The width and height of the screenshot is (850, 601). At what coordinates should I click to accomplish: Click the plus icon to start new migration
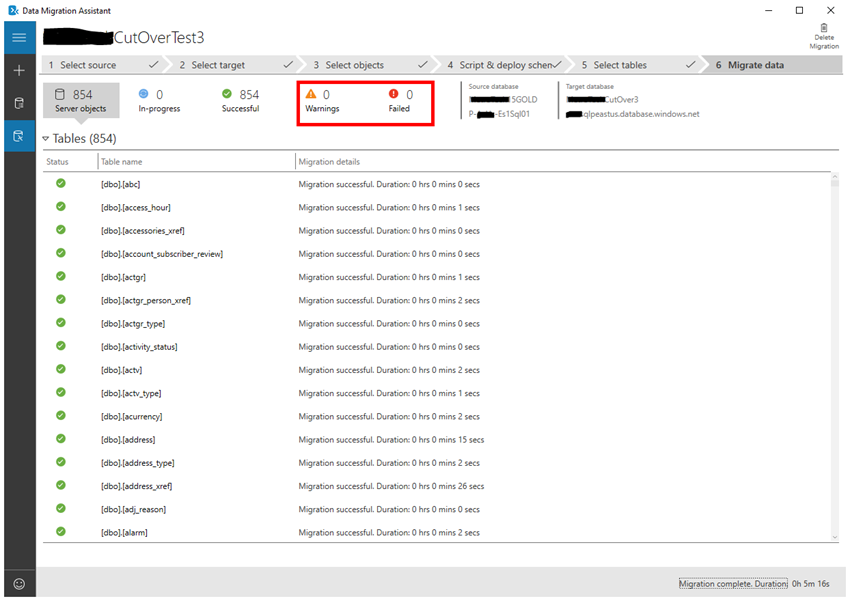click(18, 71)
